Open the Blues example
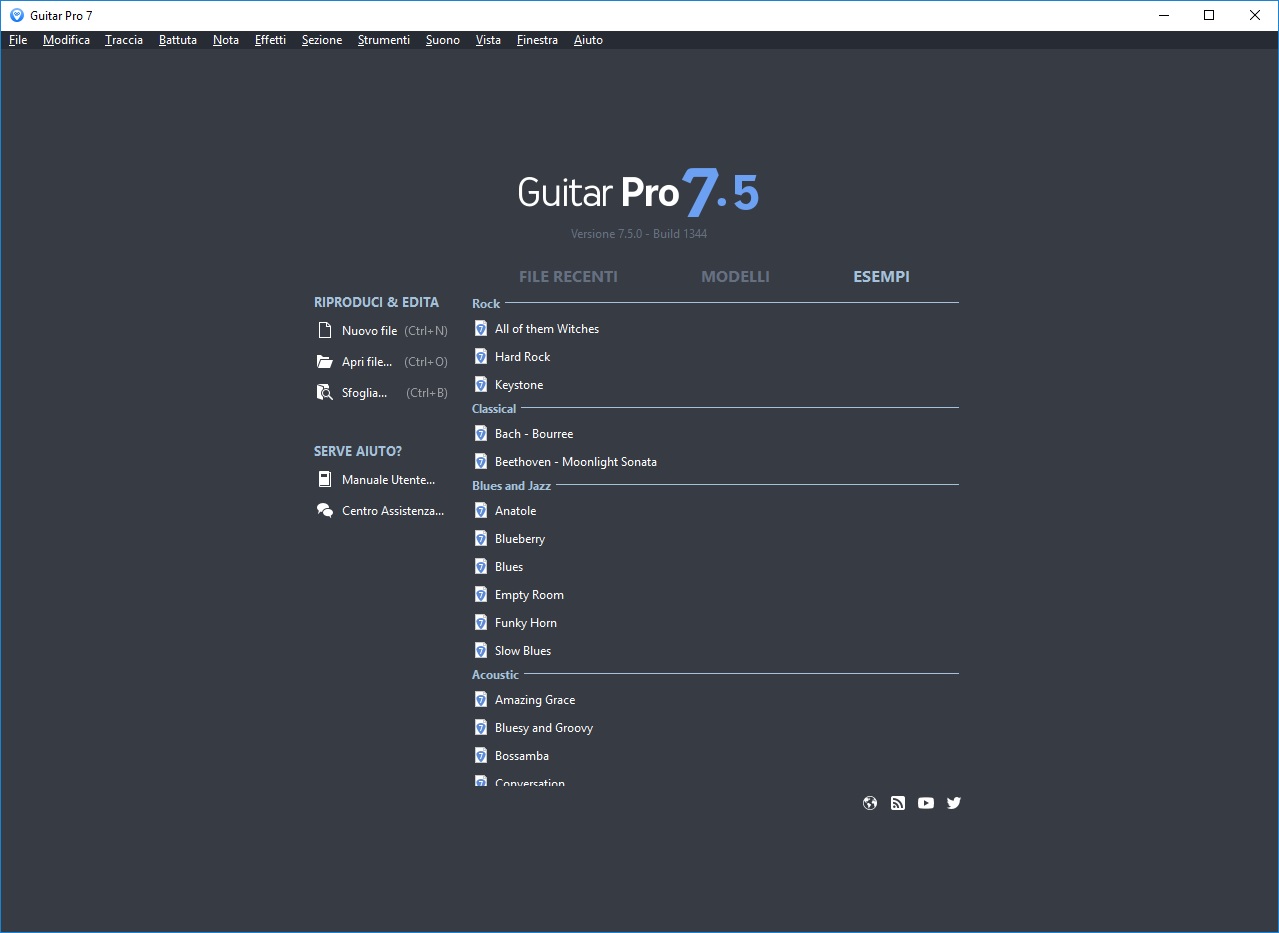Viewport: 1279px width, 933px height. pyautogui.click(x=509, y=566)
